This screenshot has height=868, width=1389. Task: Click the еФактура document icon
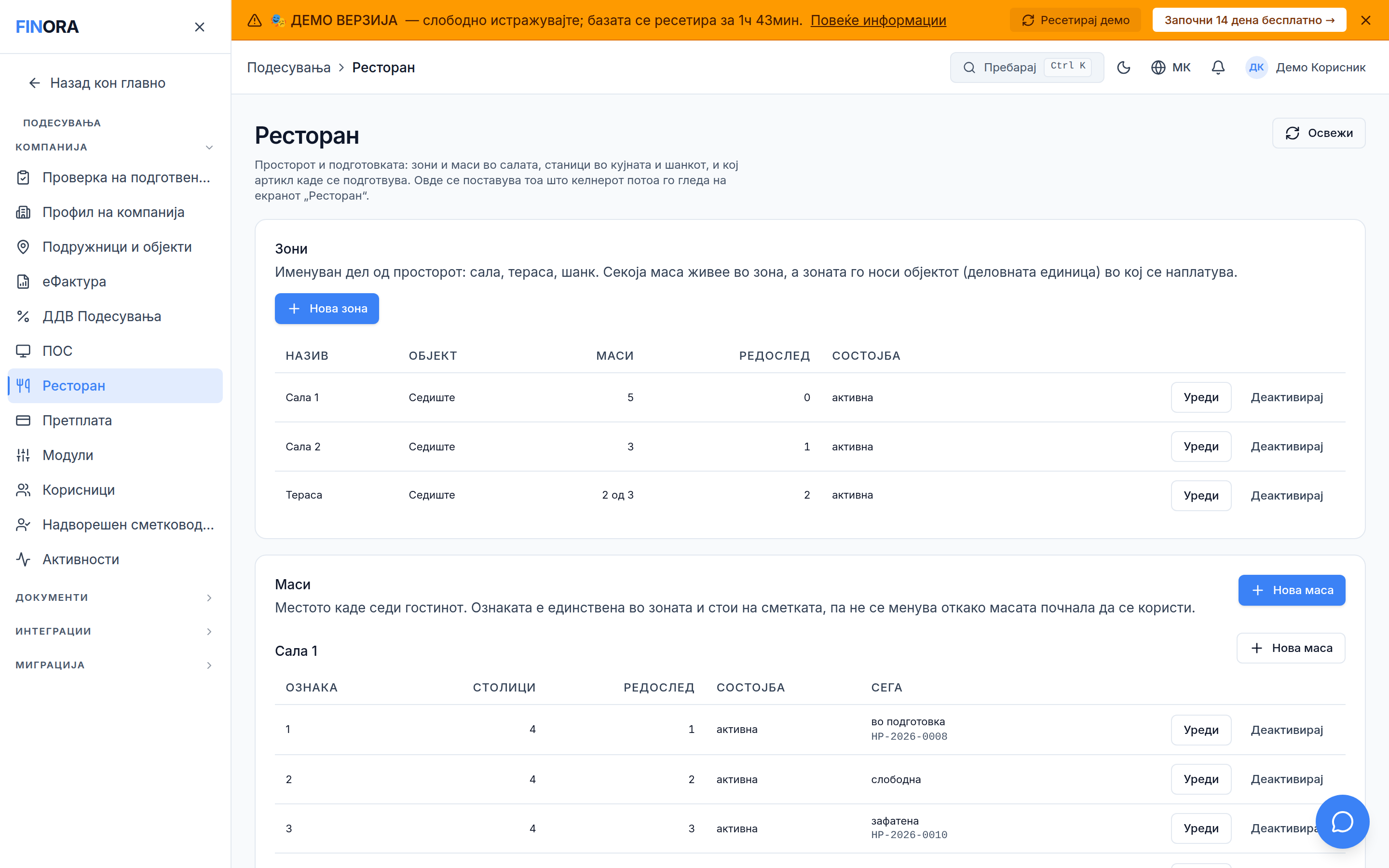point(23,282)
